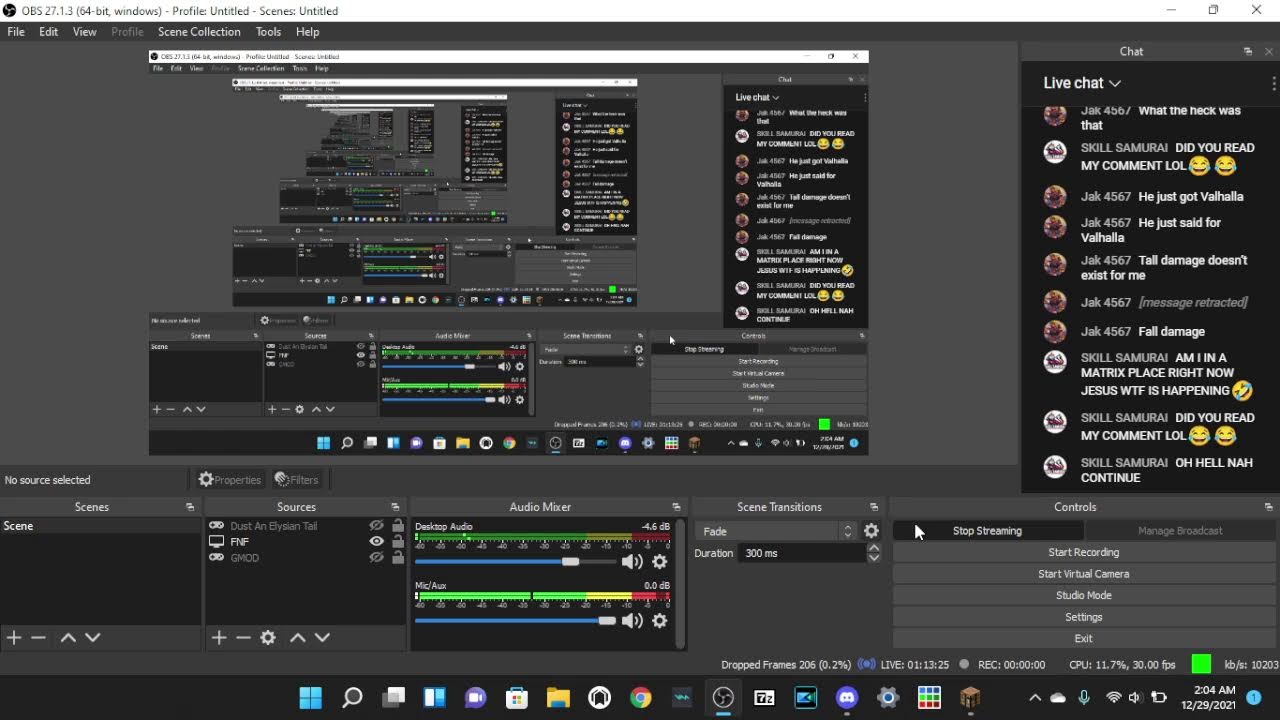Click Stop Streaming
Screen dimensions: 1280x720
coord(987,531)
